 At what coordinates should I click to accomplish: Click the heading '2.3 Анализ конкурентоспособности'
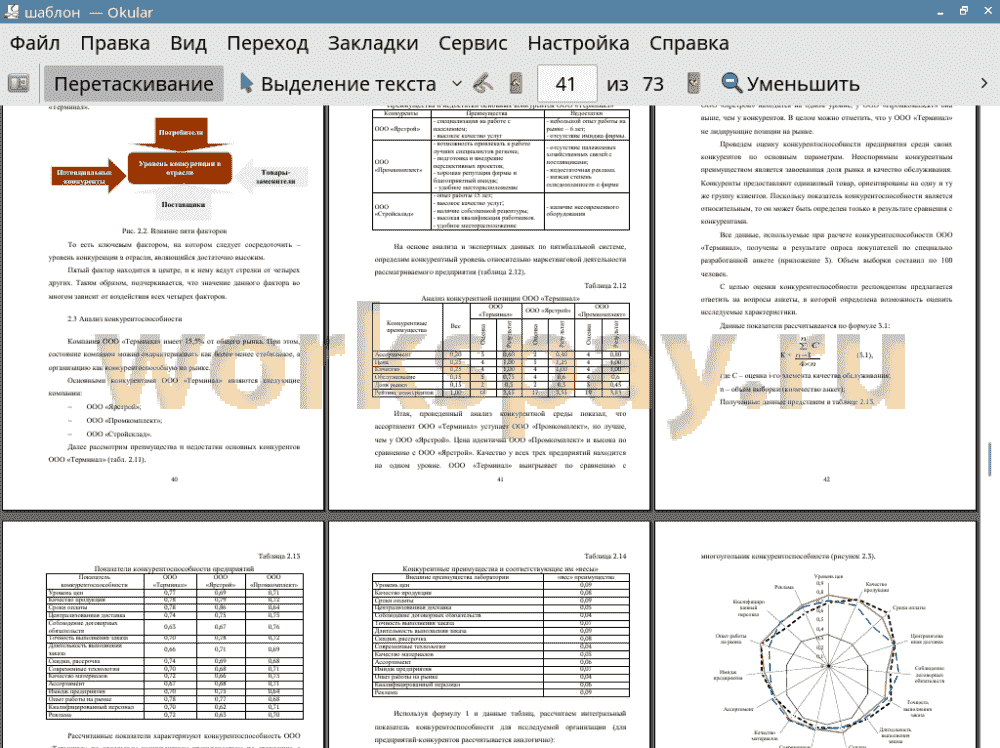point(125,319)
